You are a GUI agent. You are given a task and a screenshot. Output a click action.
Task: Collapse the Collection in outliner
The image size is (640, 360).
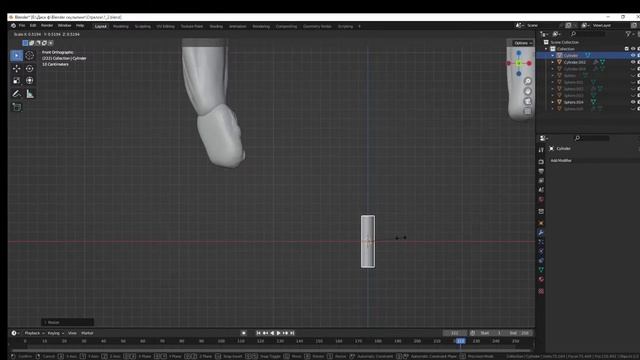pos(547,49)
